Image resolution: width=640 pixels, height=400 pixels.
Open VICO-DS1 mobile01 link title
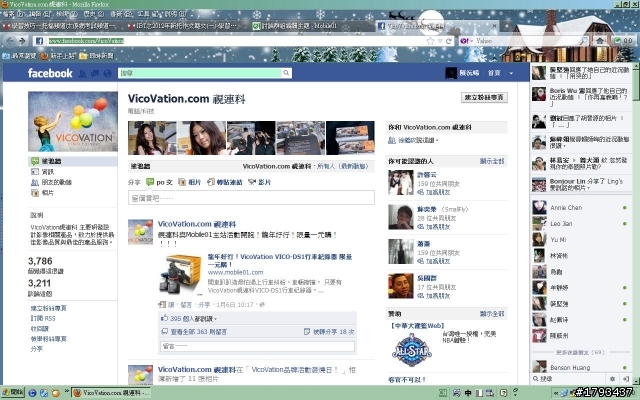(280, 260)
